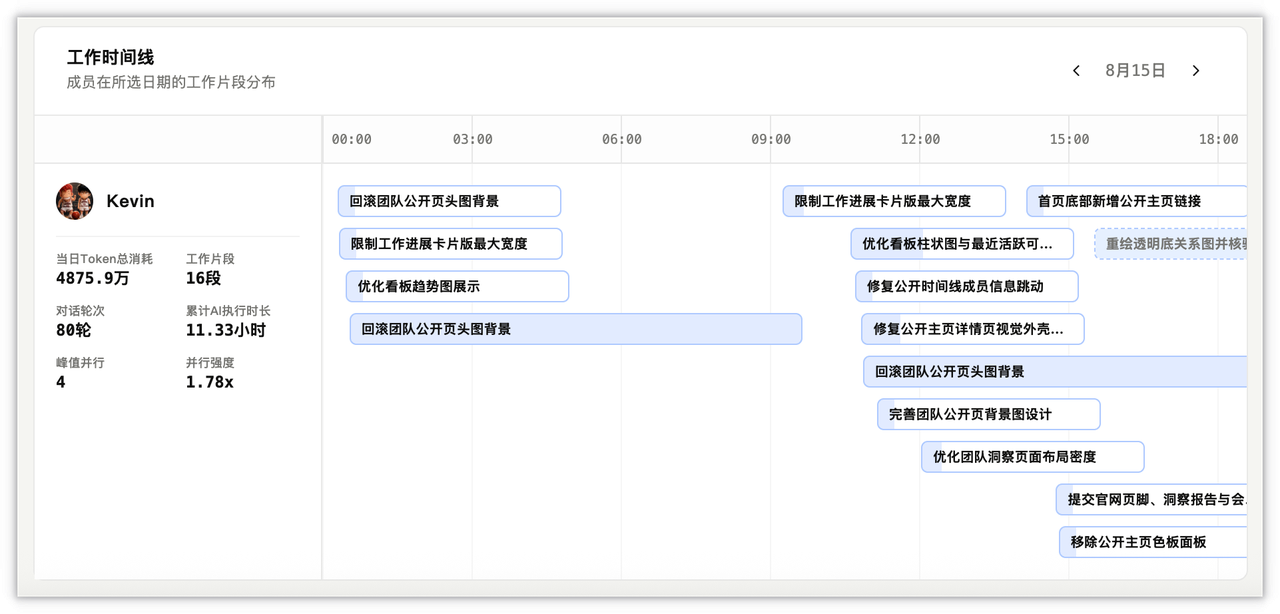
Task: Click the 累计AI执行时长 stat label
Action: coord(228,311)
